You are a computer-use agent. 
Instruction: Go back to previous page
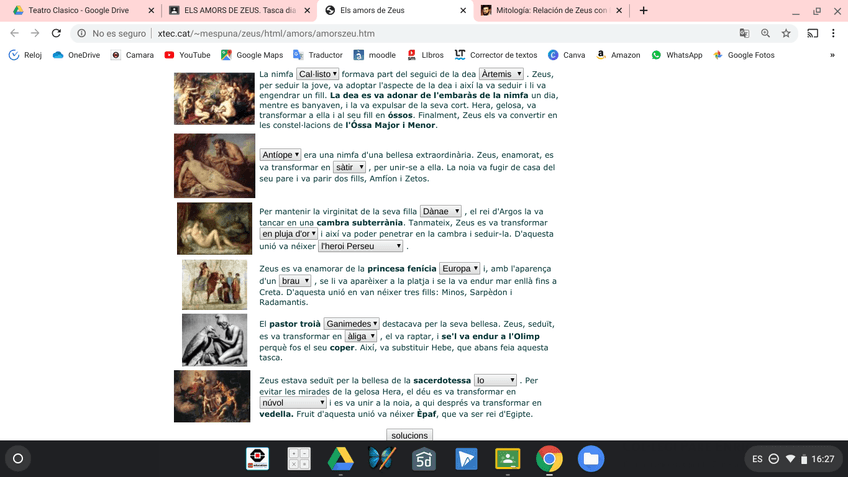point(15,34)
